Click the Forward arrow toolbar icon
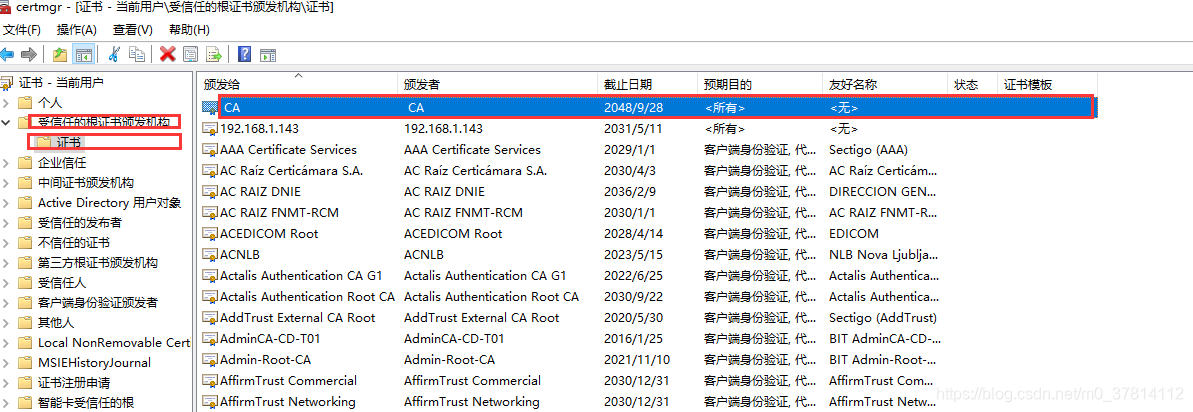The width and height of the screenshot is (1193, 412). pyautogui.click(x=30, y=54)
